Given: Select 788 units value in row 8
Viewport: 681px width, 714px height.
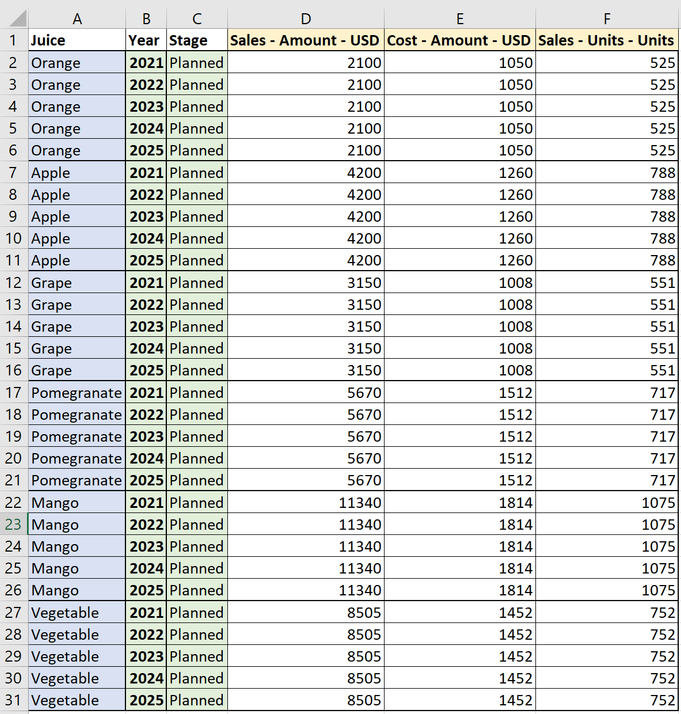Looking at the screenshot, I should pyautogui.click(x=607, y=194).
